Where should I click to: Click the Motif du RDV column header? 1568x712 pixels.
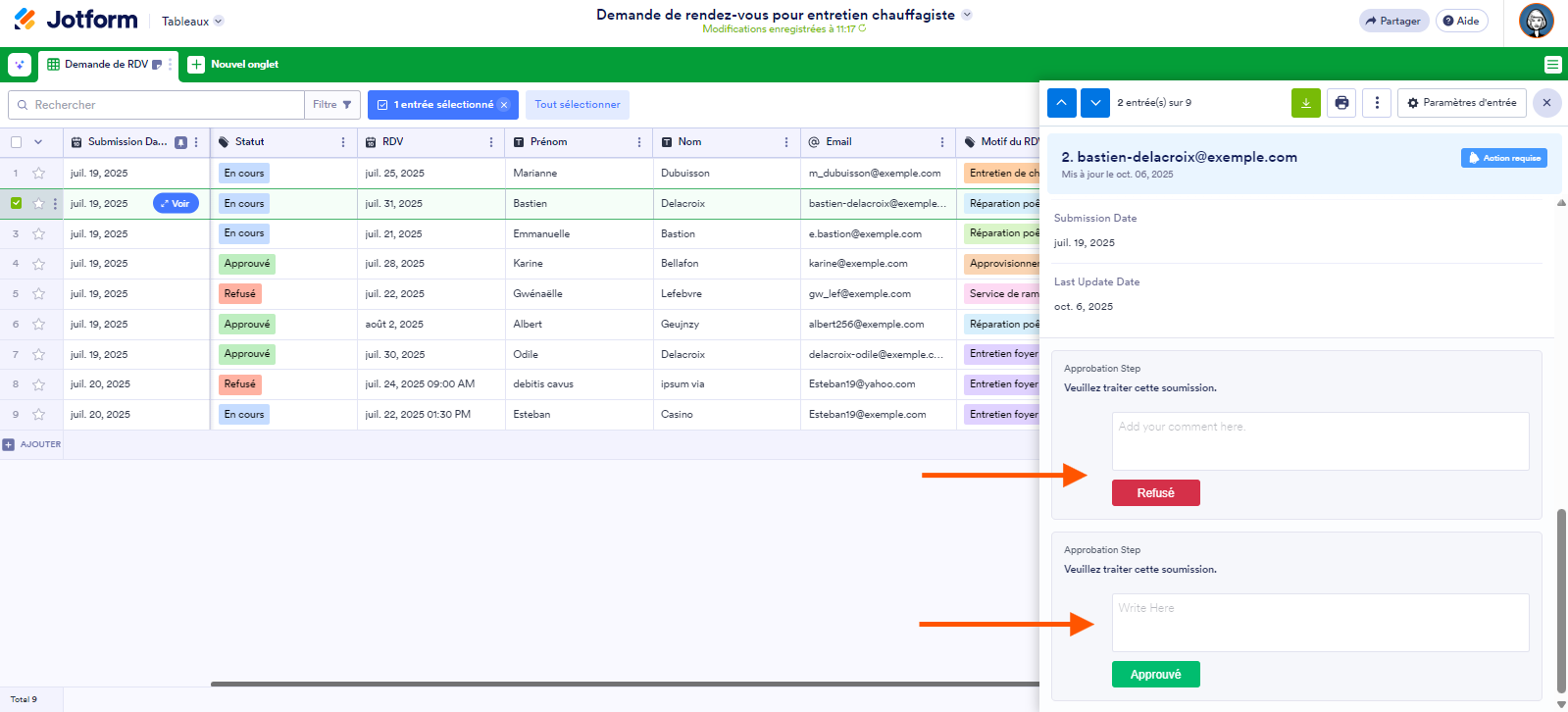click(x=1000, y=142)
